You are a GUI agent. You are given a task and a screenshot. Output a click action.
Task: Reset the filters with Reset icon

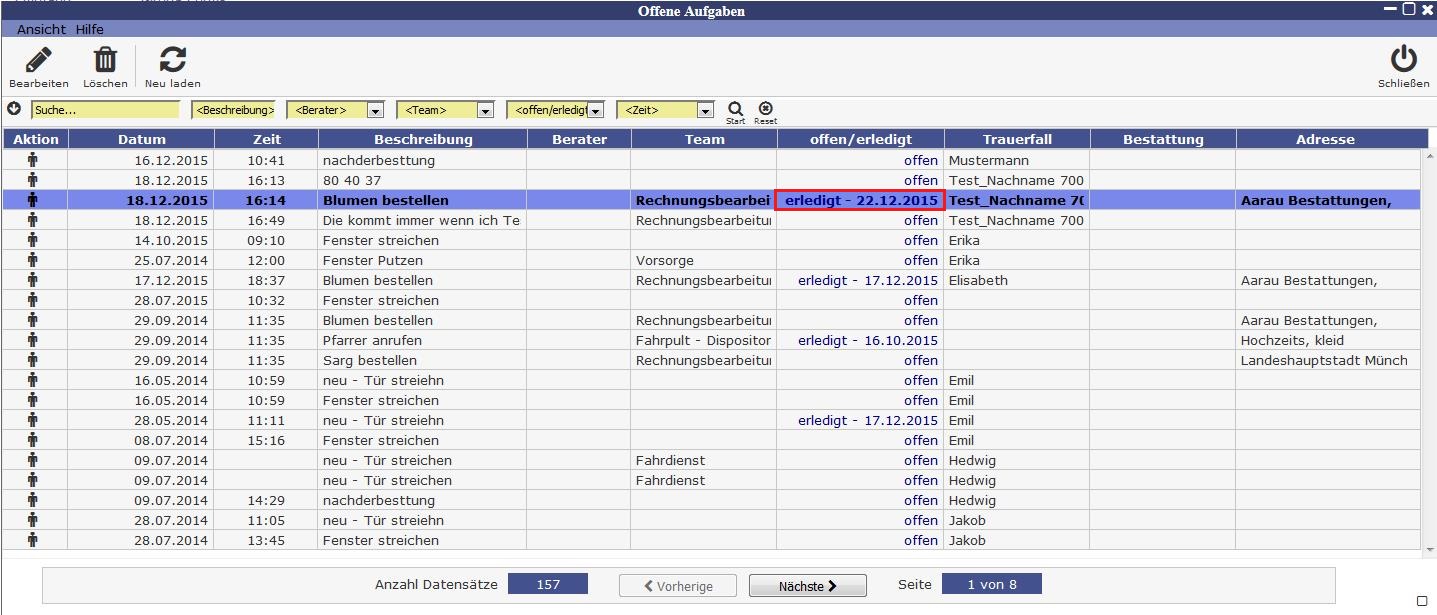(x=765, y=109)
